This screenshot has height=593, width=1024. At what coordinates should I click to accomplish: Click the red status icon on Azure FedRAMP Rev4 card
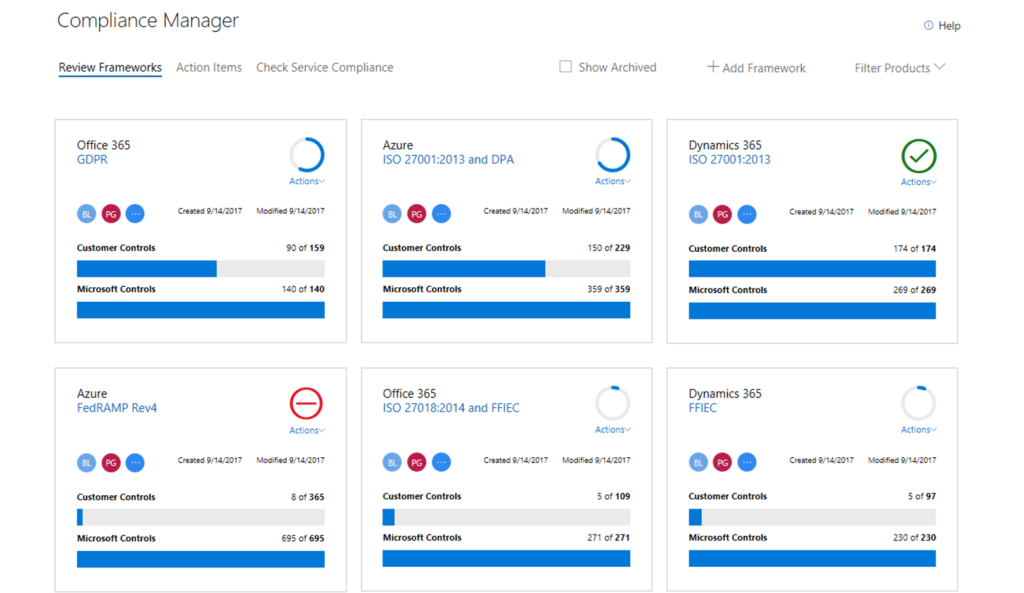pyautogui.click(x=306, y=404)
